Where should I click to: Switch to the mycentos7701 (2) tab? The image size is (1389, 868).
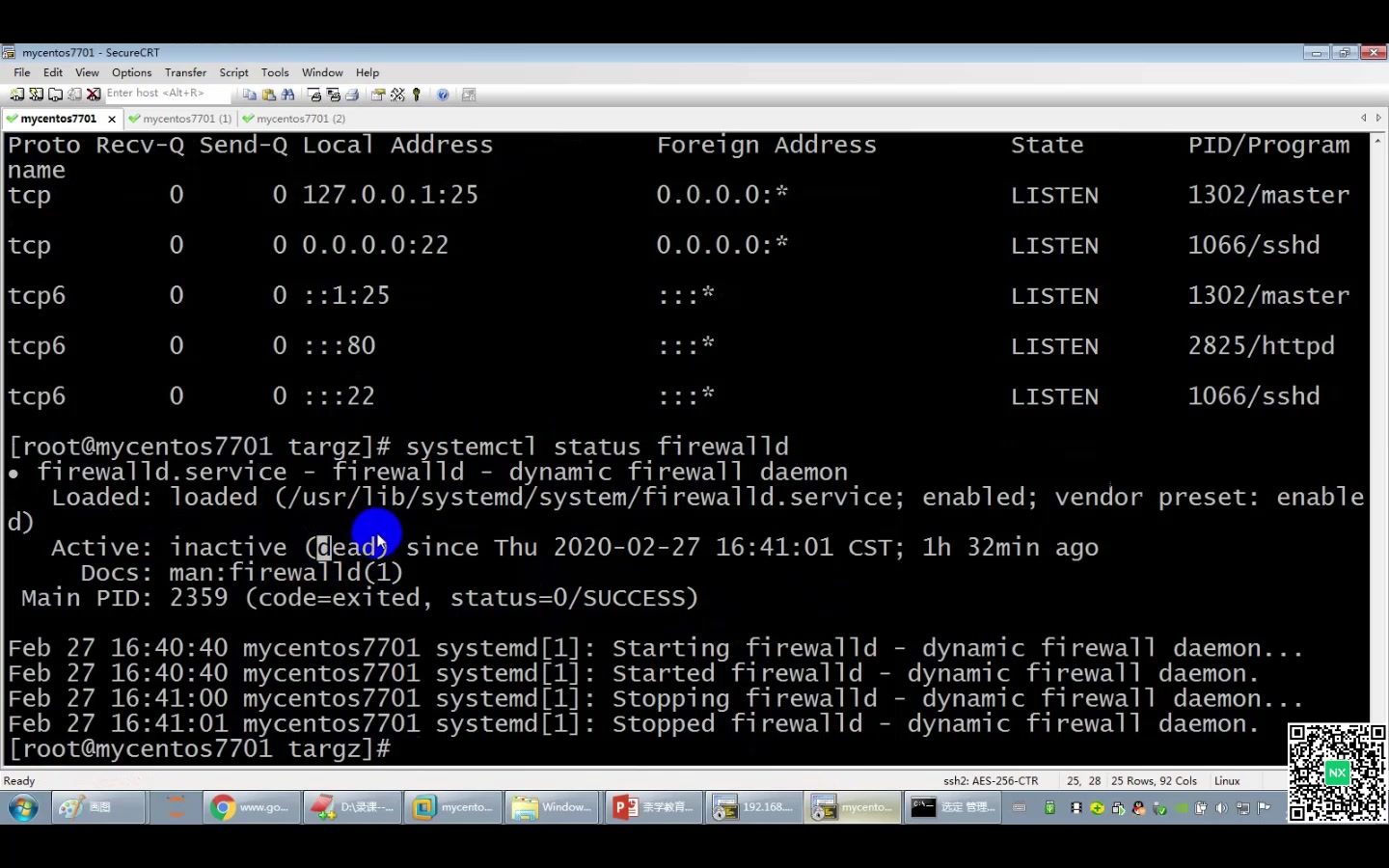(x=294, y=119)
